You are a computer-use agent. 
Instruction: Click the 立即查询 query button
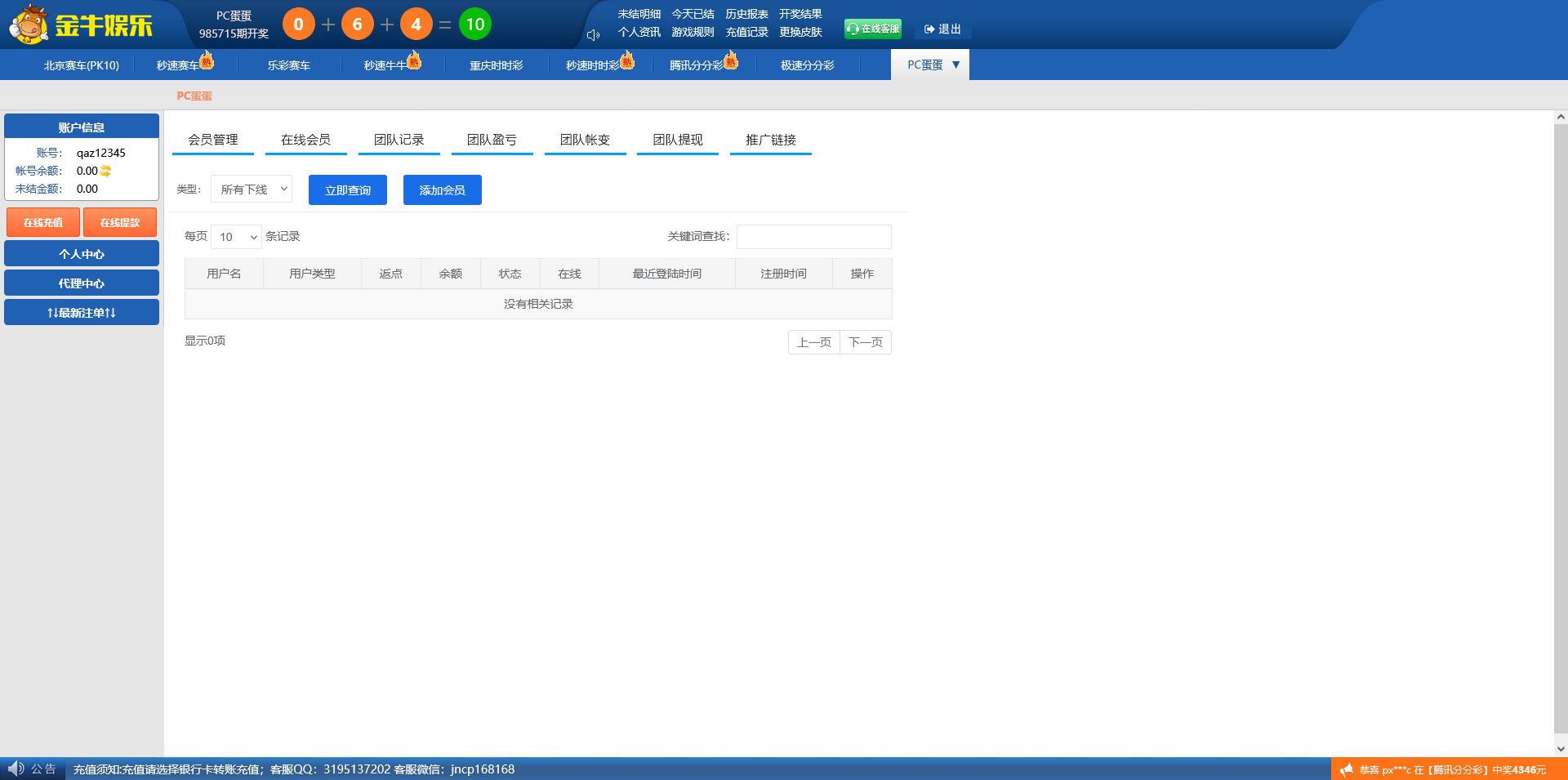pos(347,189)
